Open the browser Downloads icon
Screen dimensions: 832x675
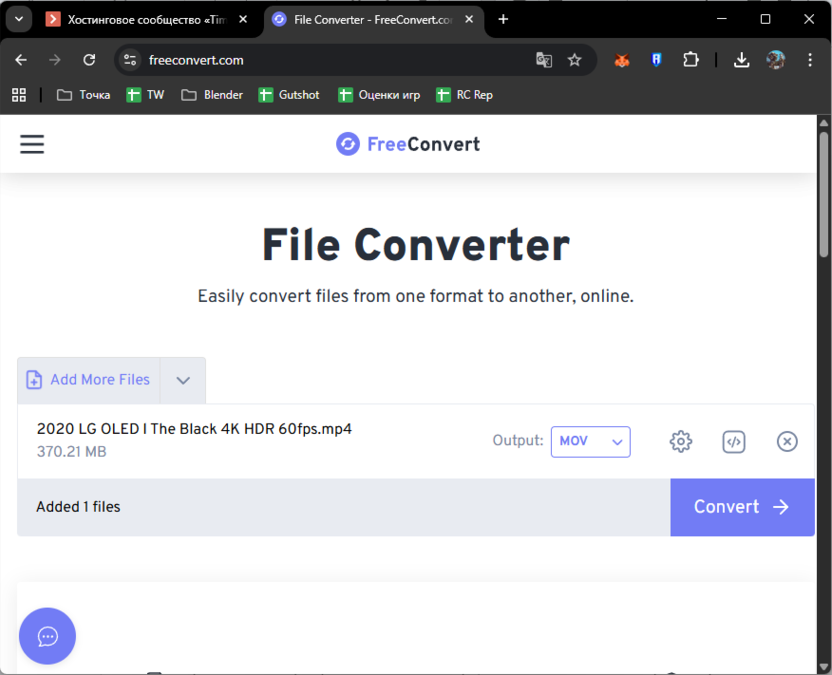tap(742, 60)
